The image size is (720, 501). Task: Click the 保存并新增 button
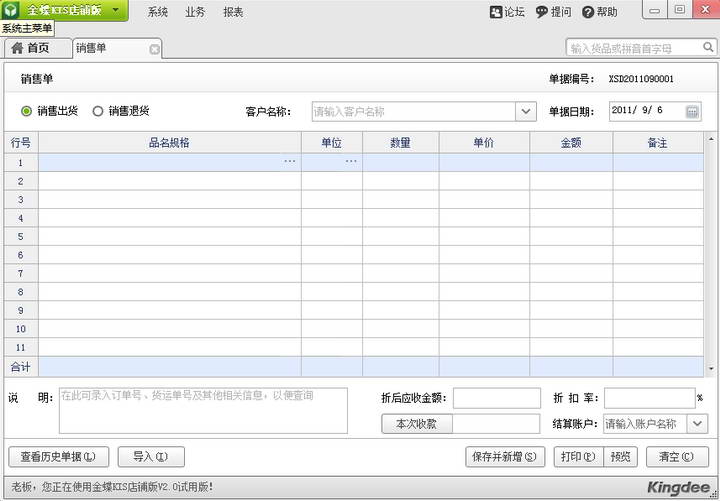pos(506,457)
